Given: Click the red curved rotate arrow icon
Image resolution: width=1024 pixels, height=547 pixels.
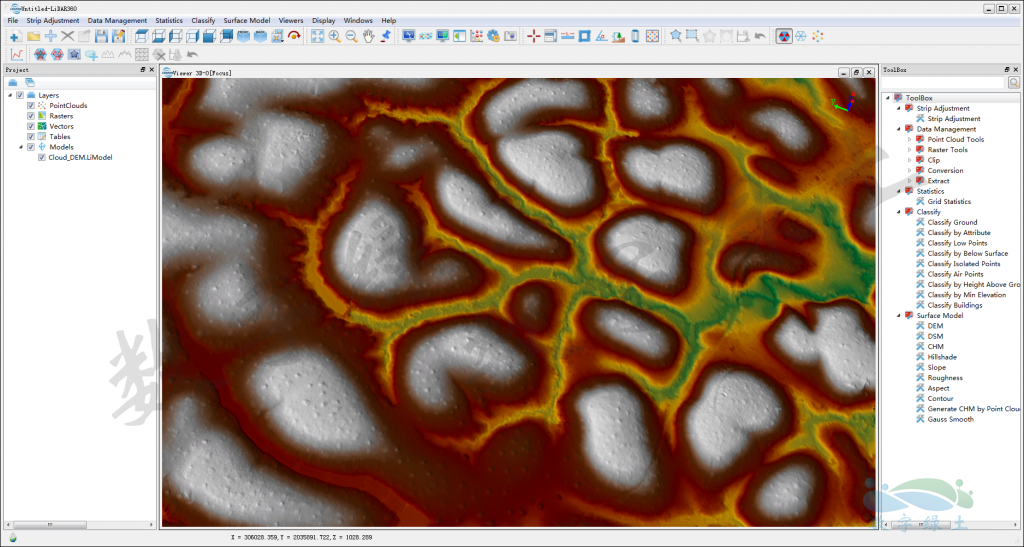Looking at the screenshot, I should pos(294,36).
